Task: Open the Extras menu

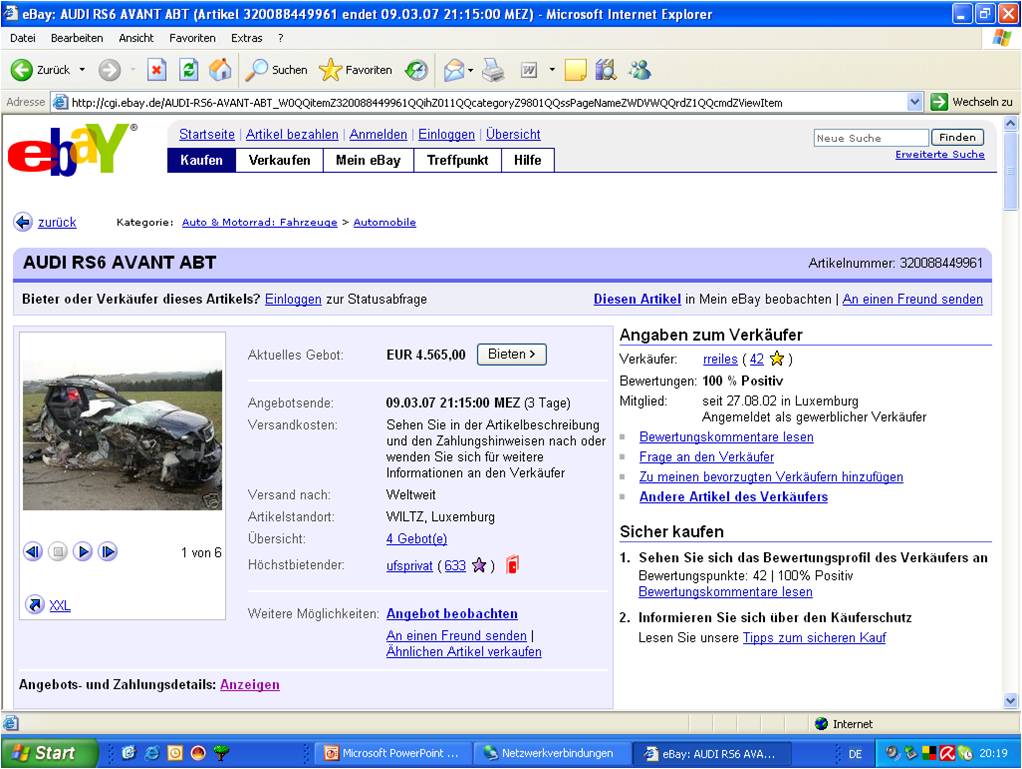Action: coord(246,38)
